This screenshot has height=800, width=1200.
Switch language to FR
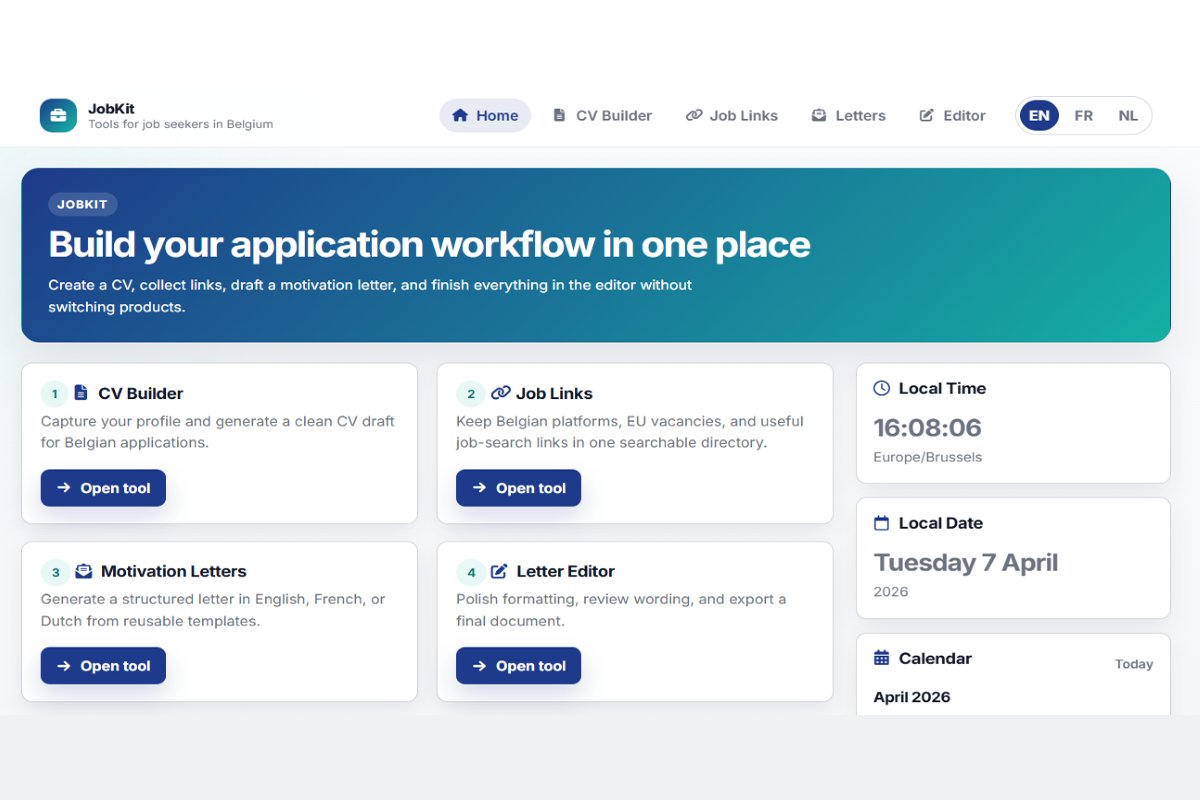[1083, 115]
